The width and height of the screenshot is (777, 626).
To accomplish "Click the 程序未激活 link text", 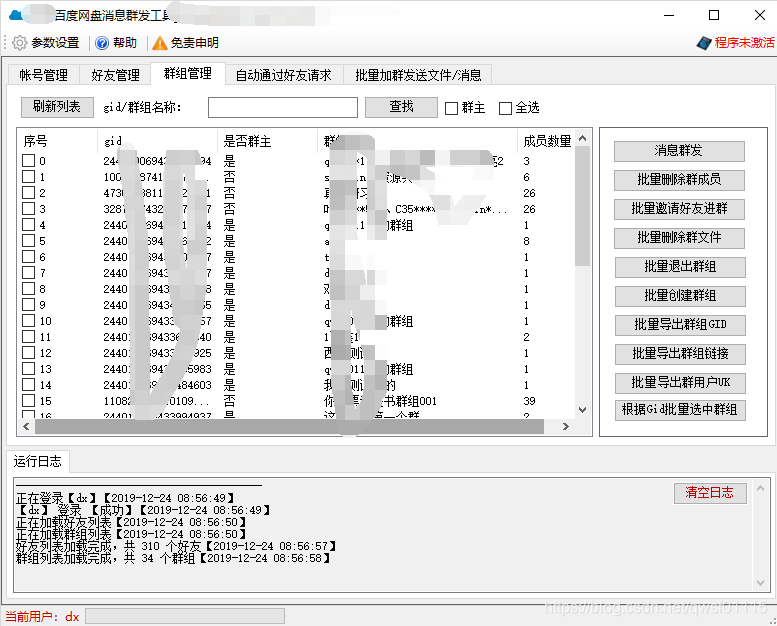I will coord(745,43).
